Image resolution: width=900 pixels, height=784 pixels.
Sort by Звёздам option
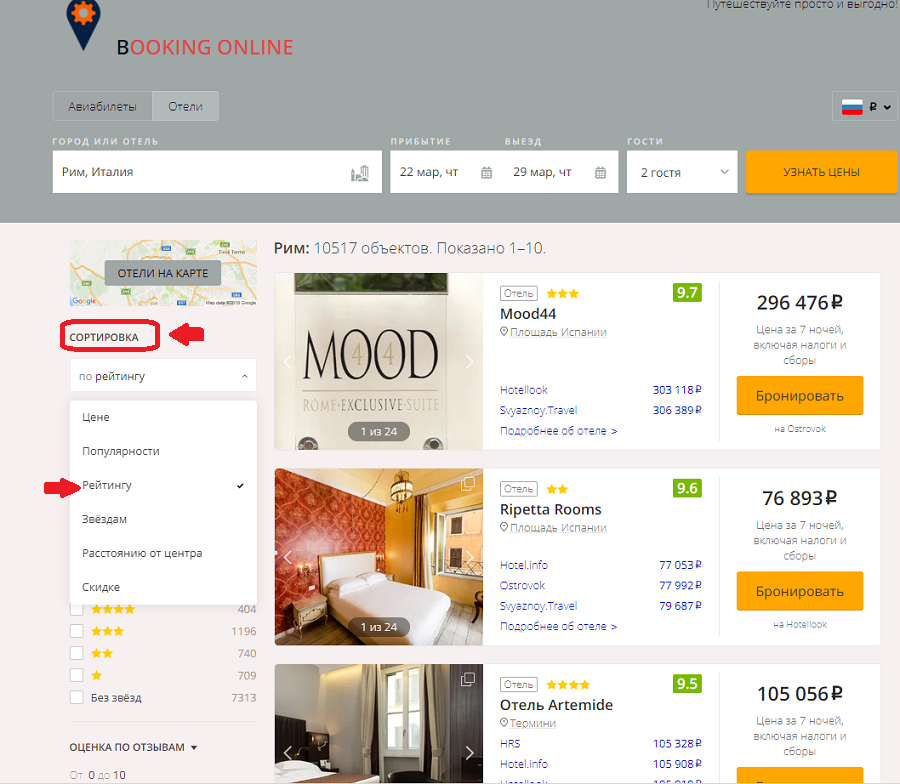(163, 519)
